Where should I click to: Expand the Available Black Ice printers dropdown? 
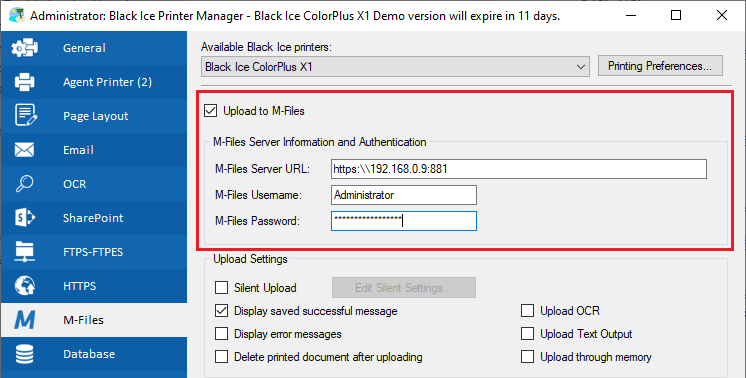395,67
